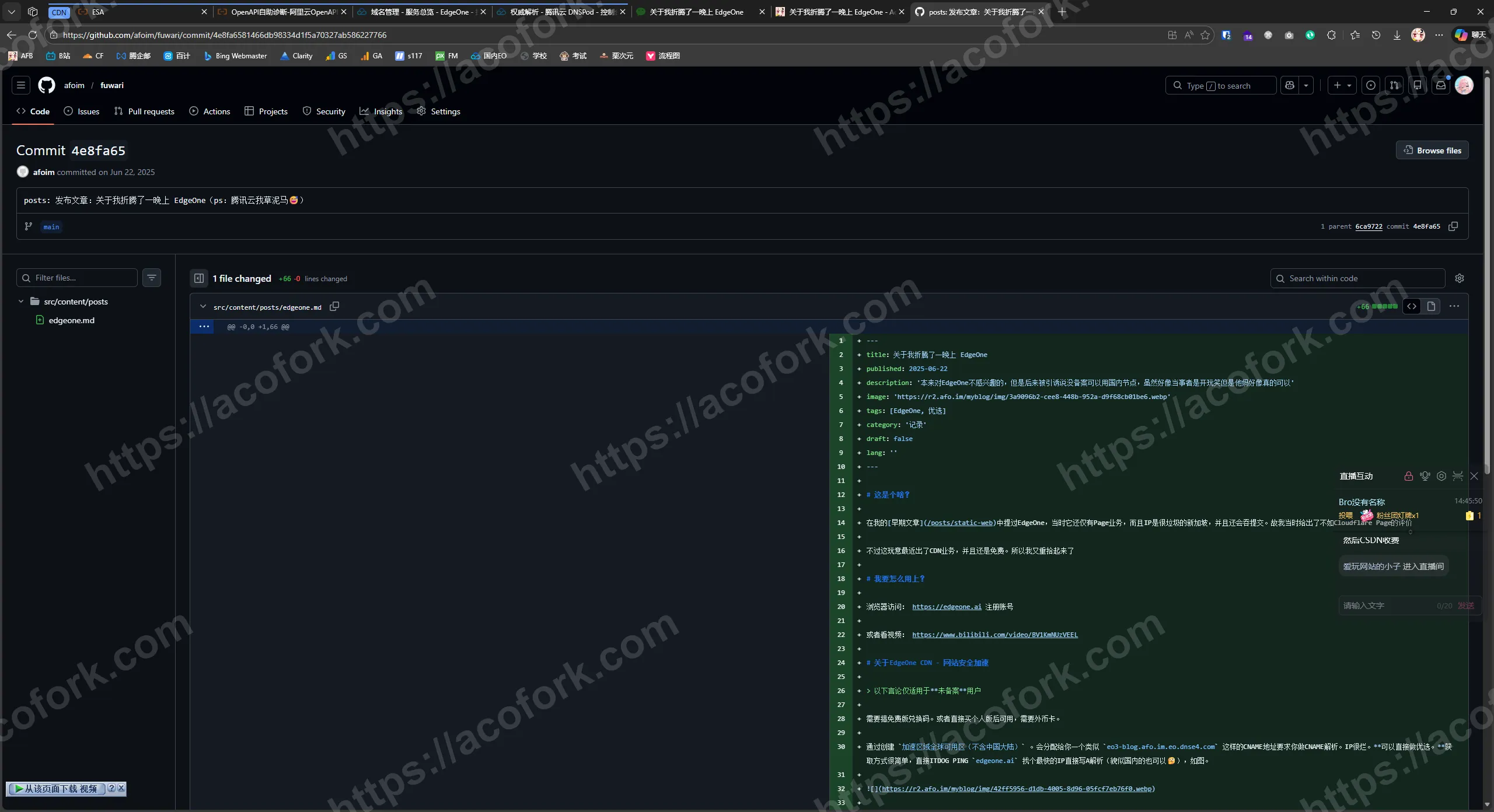Click the GitHub logo home icon
This screenshot has width=1494, height=812.
[x=47, y=85]
